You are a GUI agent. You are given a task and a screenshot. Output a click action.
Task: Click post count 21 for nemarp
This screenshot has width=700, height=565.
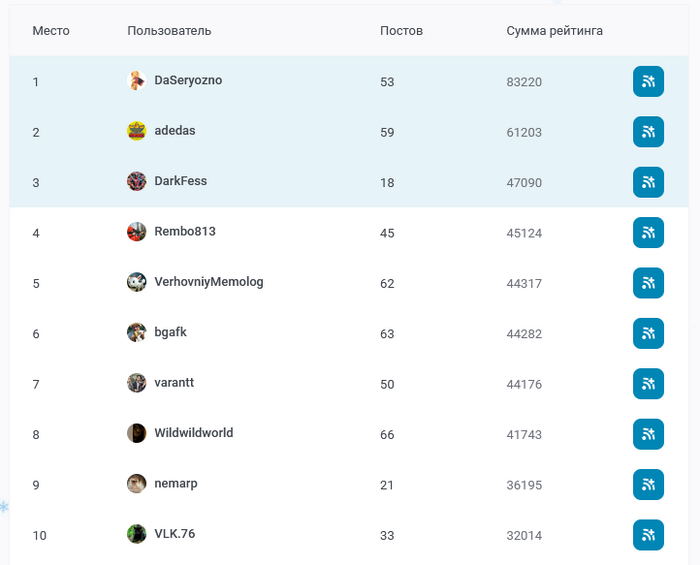click(387, 486)
